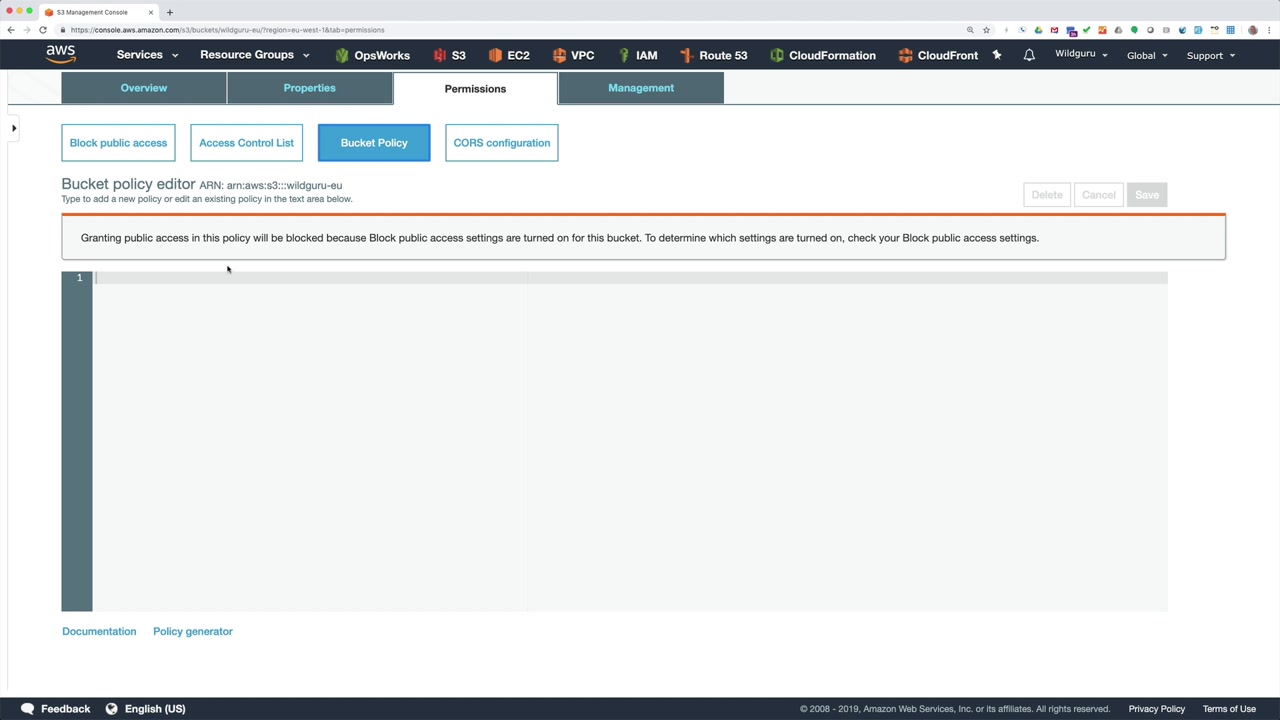Open the EC2 service shortcut
Image resolution: width=1280 pixels, height=720 pixels.
click(x=509, y=55)
